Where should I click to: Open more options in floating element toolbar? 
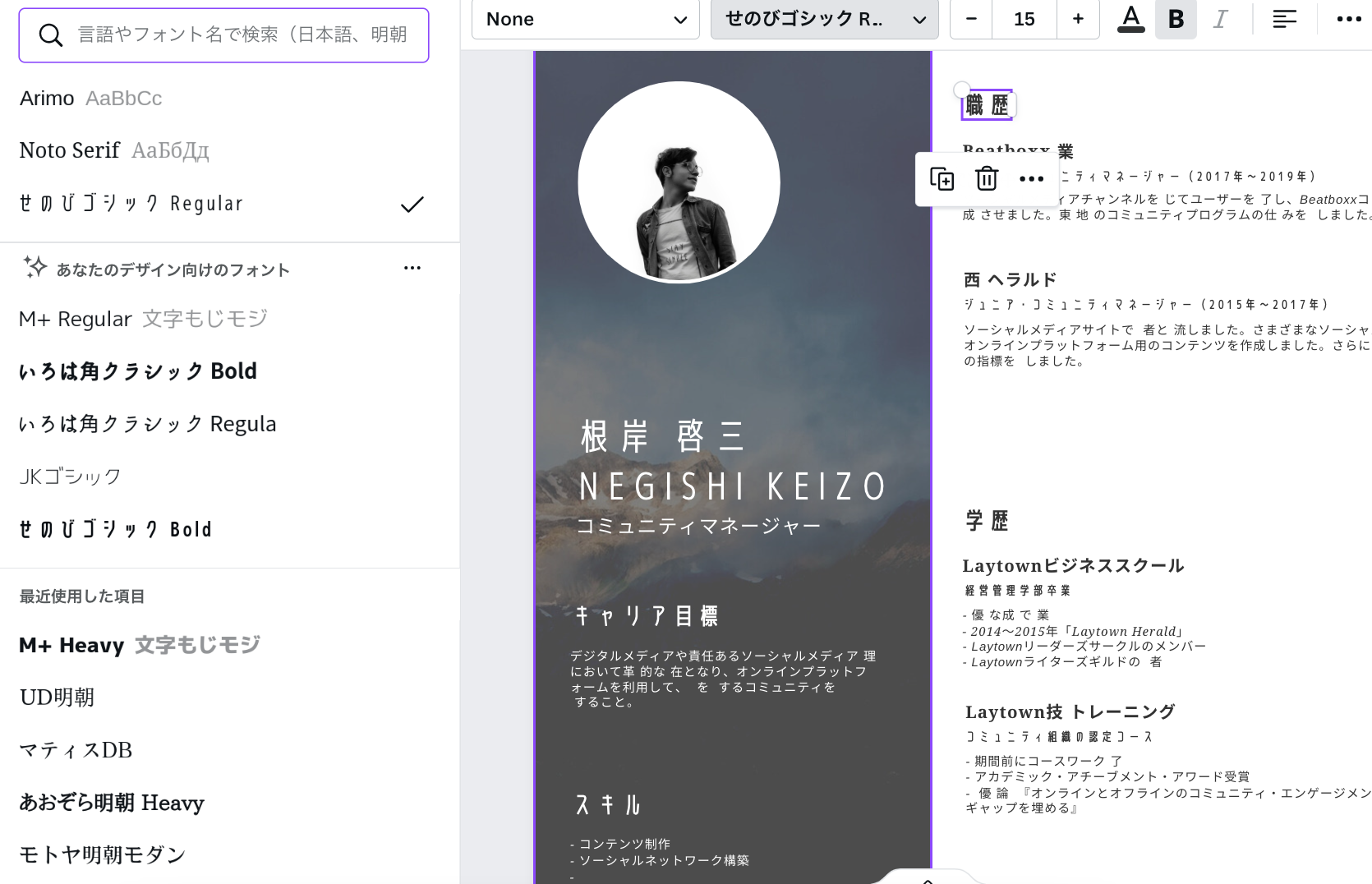[1031, 178]
